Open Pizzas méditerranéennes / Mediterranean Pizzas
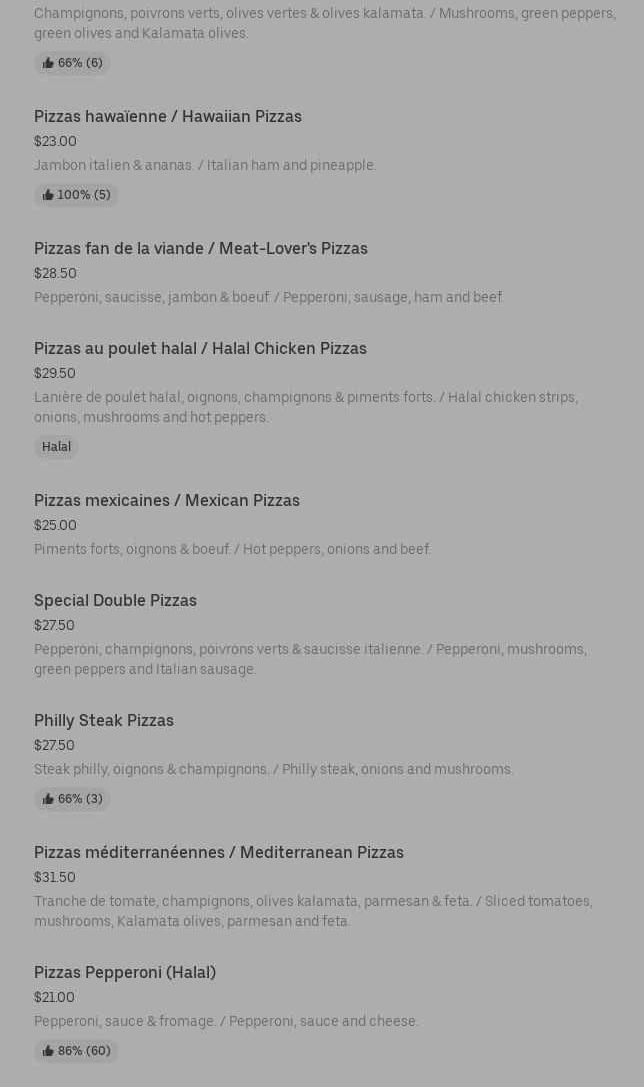644x1087 pixels. click(x=218, y=852)
